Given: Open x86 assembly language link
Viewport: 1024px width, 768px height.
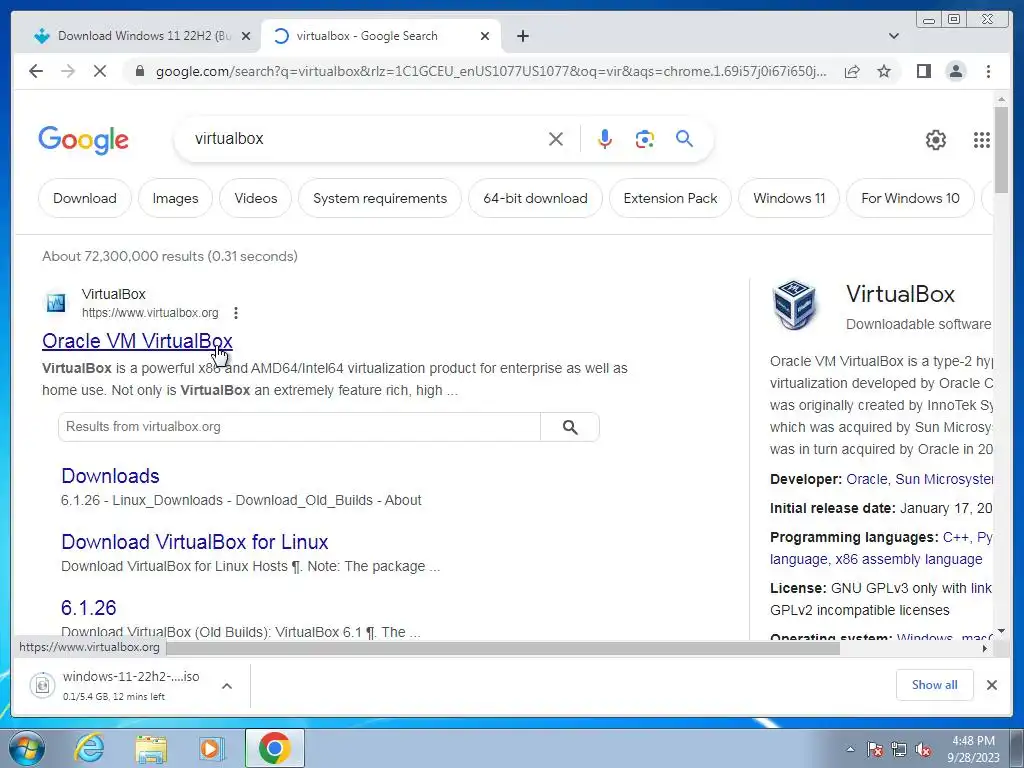Looking at the screenshot, I should 909,560.
